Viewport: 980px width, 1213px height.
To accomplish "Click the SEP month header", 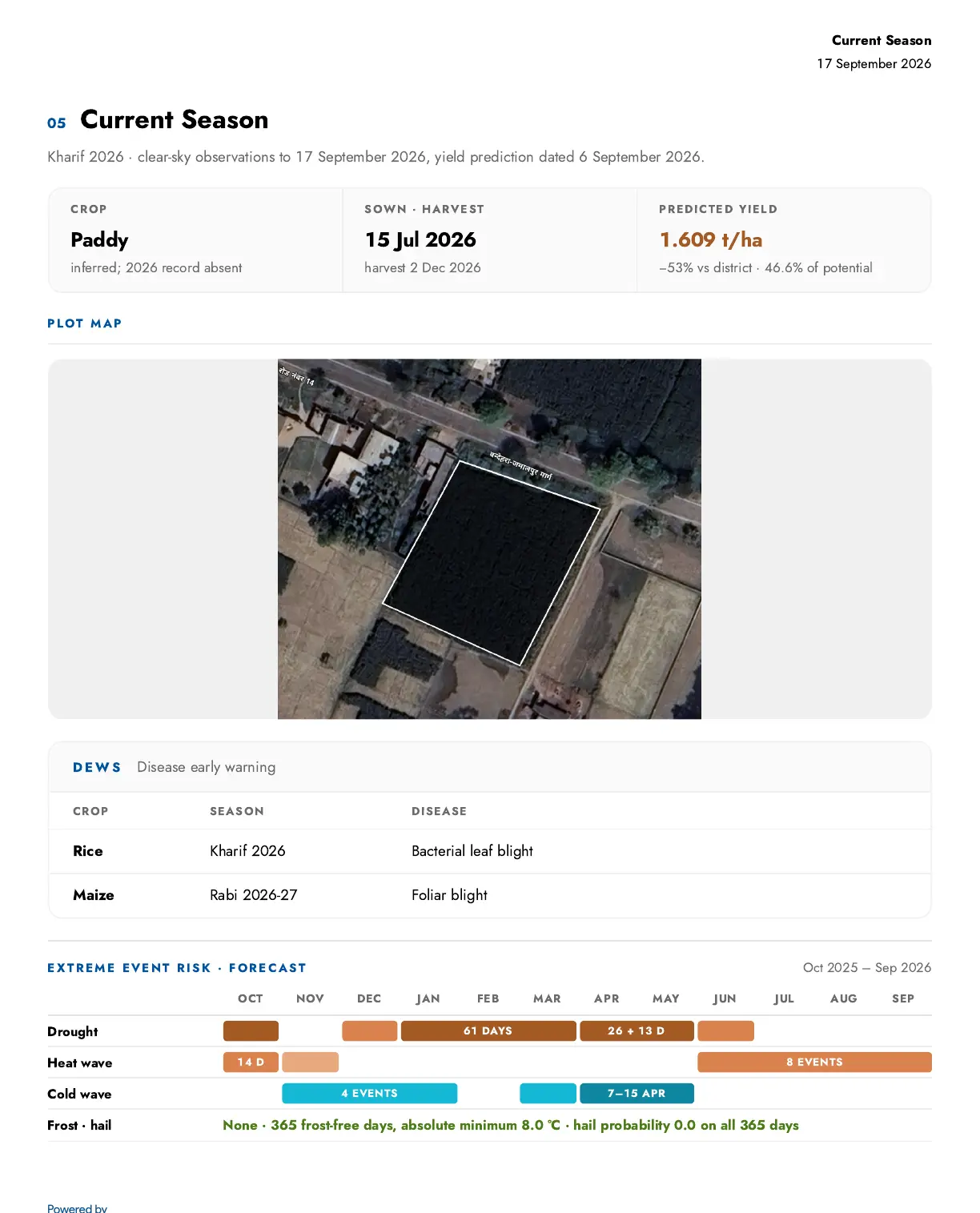I will [903, 998].
